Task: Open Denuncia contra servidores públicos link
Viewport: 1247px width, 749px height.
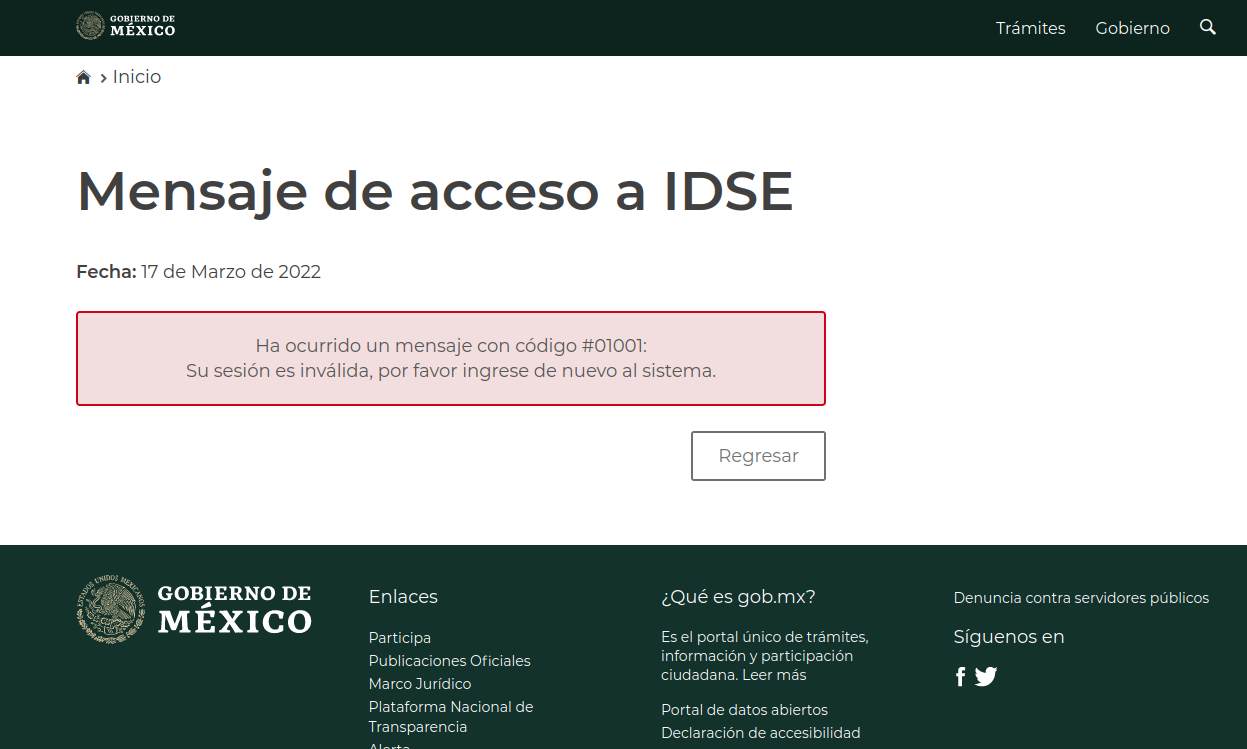Action: [x=1081, y=598]
